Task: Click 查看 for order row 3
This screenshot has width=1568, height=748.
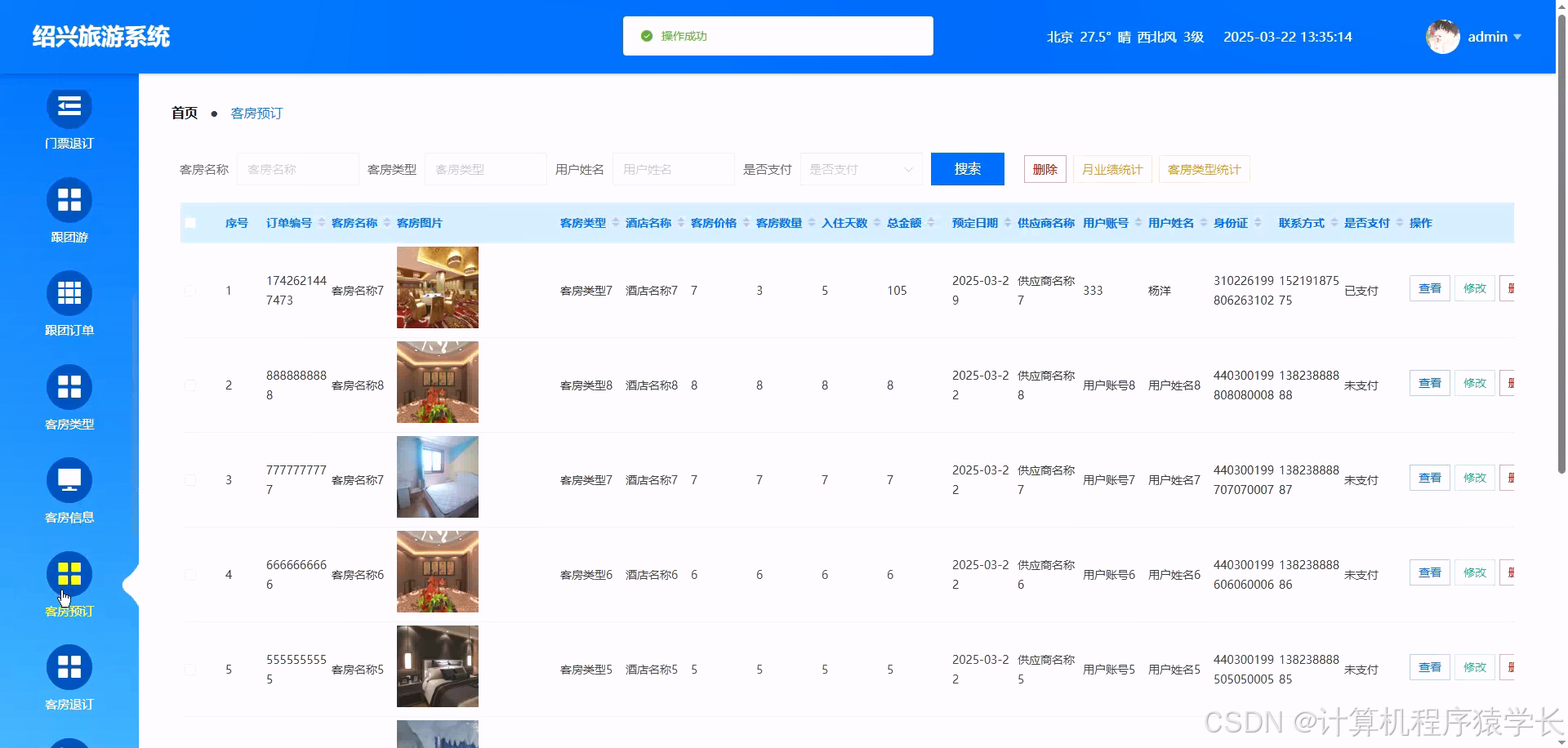Action: coord(1430,478)
